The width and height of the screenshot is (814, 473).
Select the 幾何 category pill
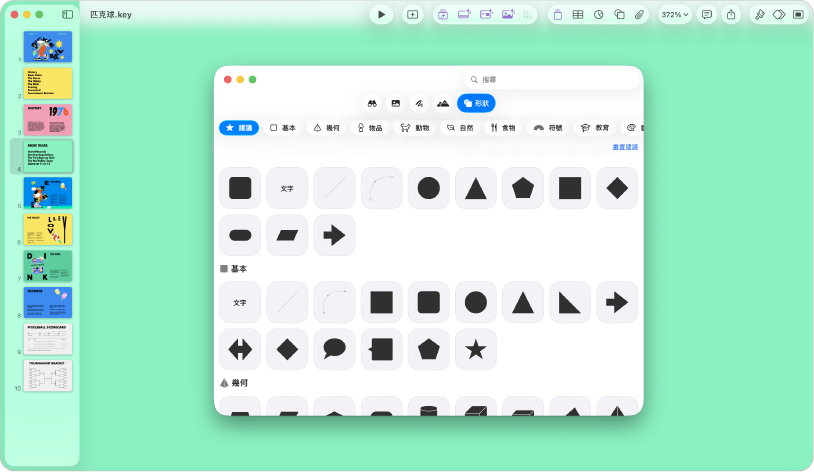(x=327, y=128)
